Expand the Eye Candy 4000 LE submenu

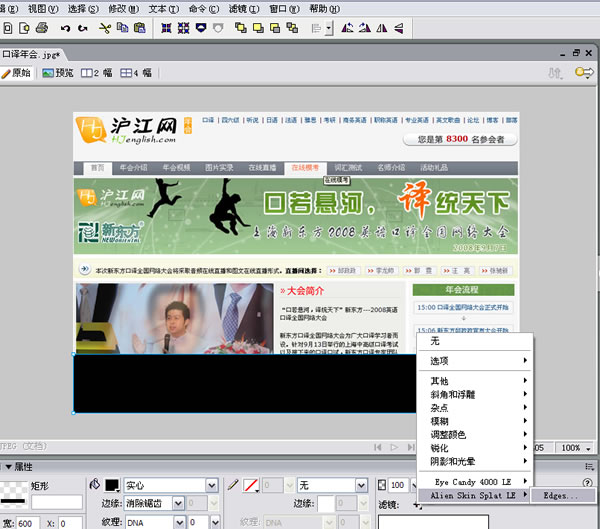pyautogui.click(x=474, y=482)
